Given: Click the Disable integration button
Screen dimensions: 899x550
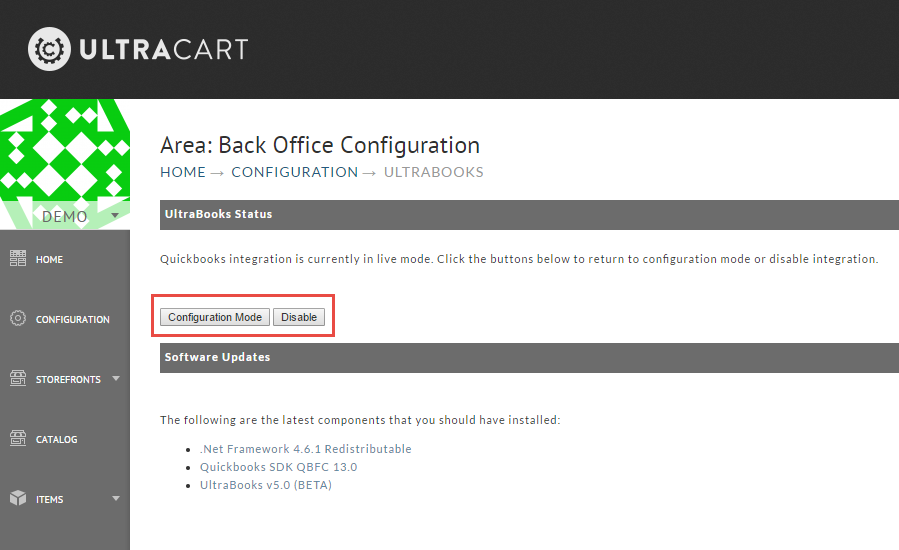Looking at the screenshot, I should (x=299, y=317).
